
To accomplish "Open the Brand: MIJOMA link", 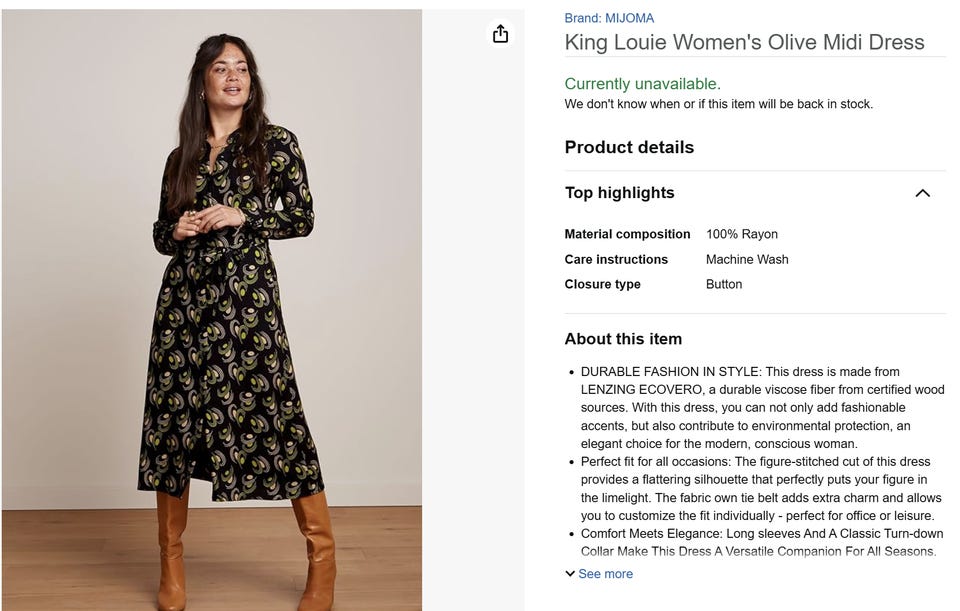I will point(609,18).
